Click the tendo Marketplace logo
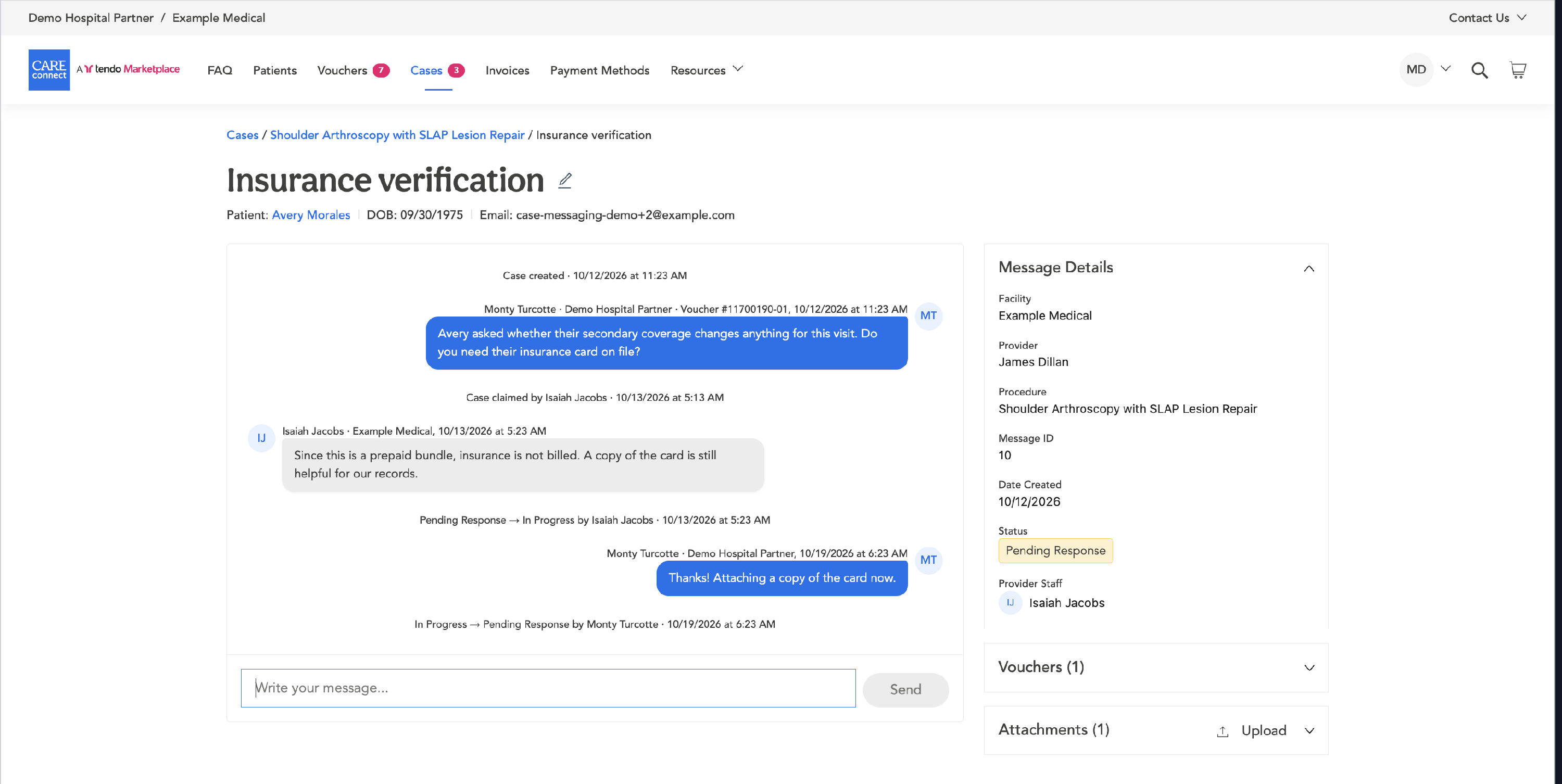 coord(128,69)
